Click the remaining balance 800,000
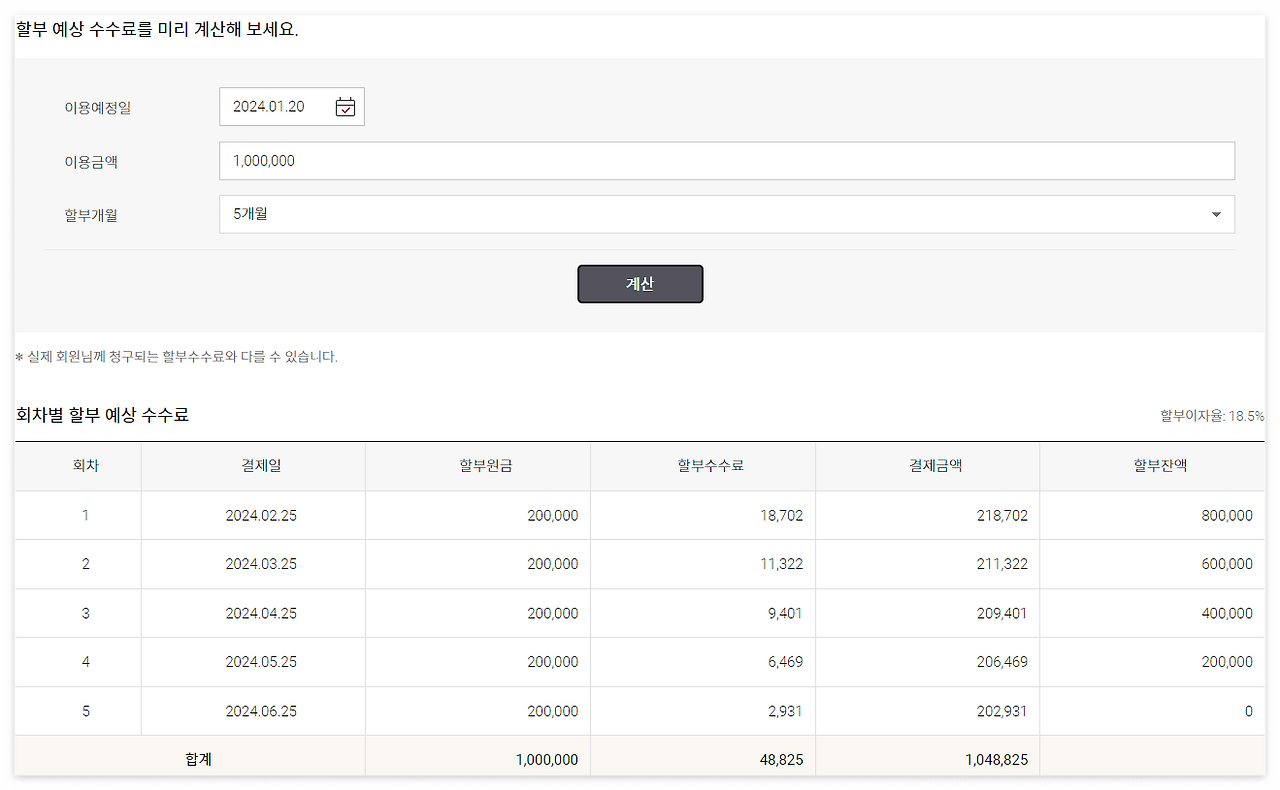The image size is (1280, 790). (x=1227, y=516)
